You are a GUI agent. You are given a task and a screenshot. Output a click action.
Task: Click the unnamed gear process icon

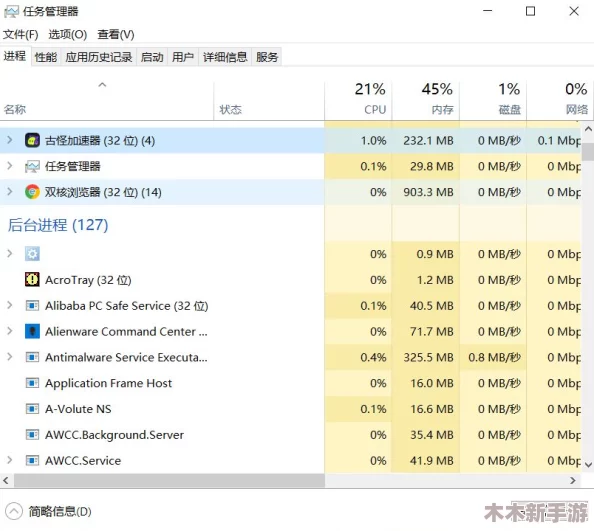[32, 254]
